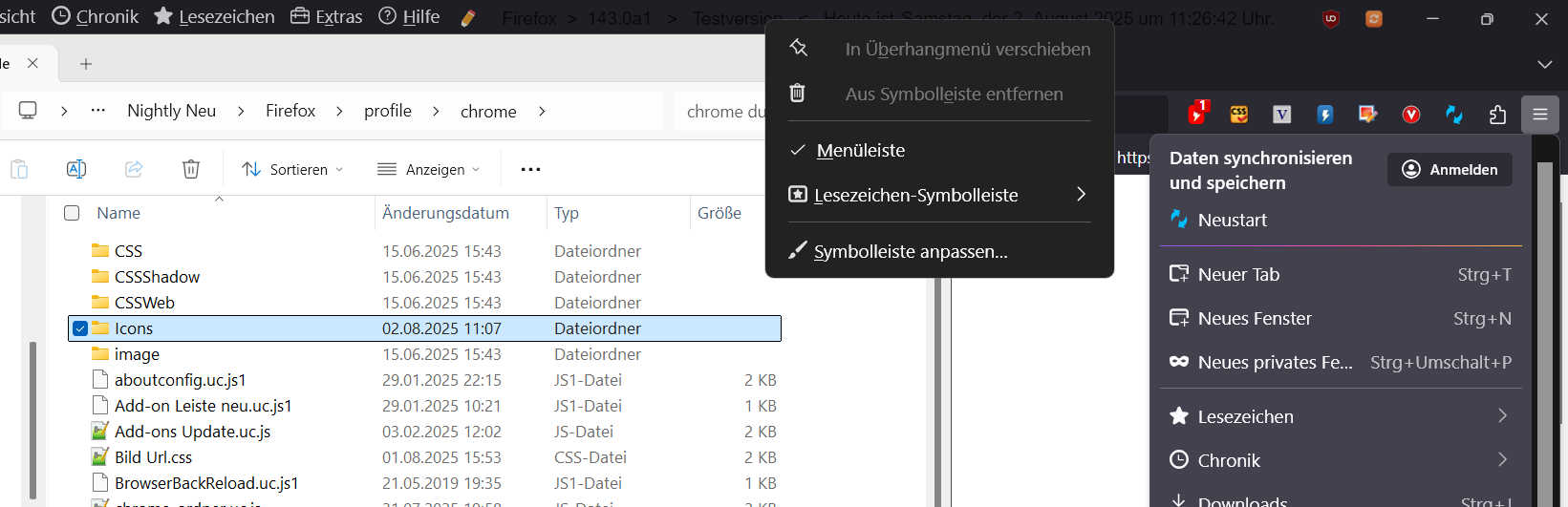1568x507 pixels.
Task: Click the uBlock Origin shield icon
Action: (x=1330, y=18)
